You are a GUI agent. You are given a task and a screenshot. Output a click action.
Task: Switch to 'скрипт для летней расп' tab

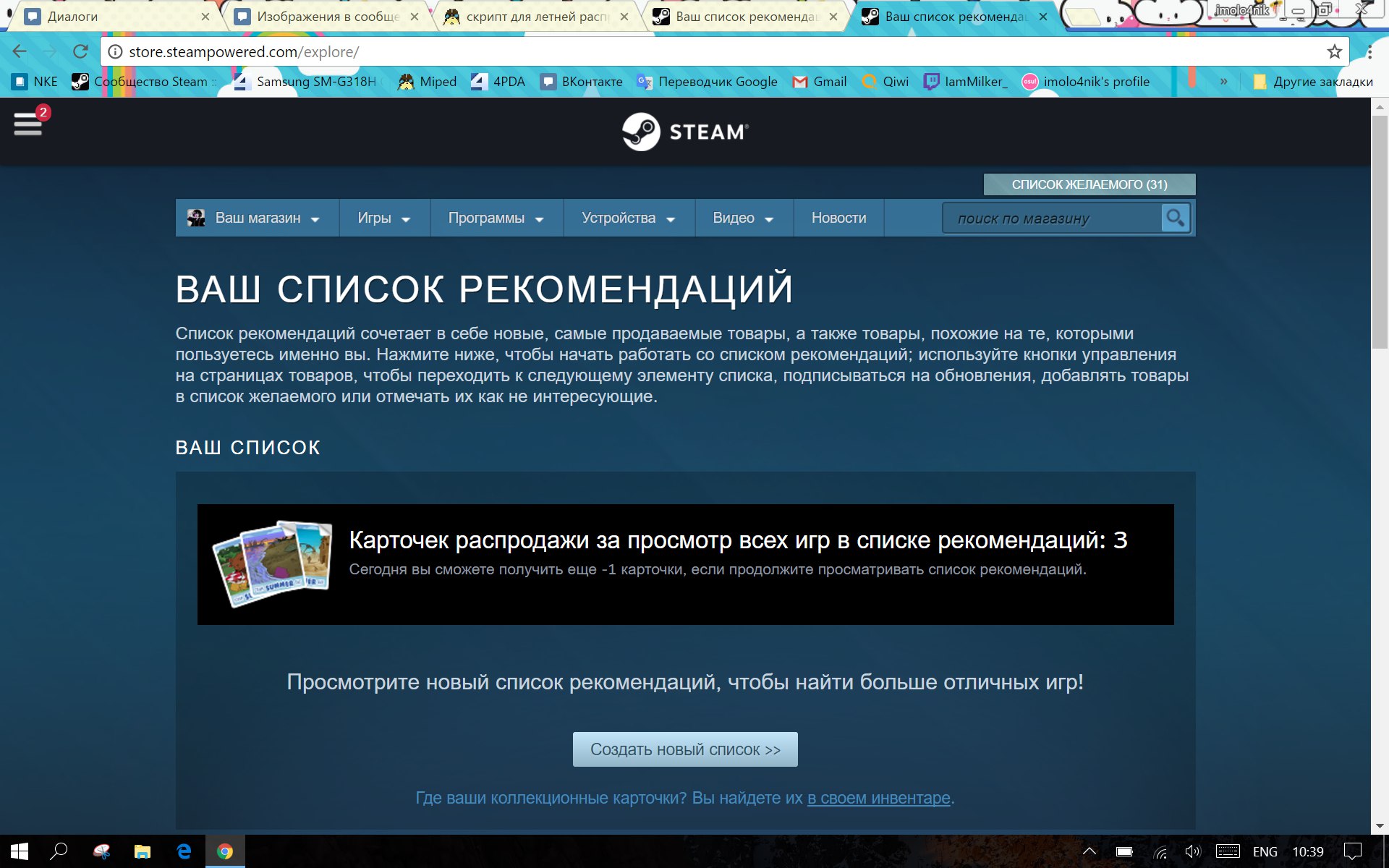tap(536, 17)
